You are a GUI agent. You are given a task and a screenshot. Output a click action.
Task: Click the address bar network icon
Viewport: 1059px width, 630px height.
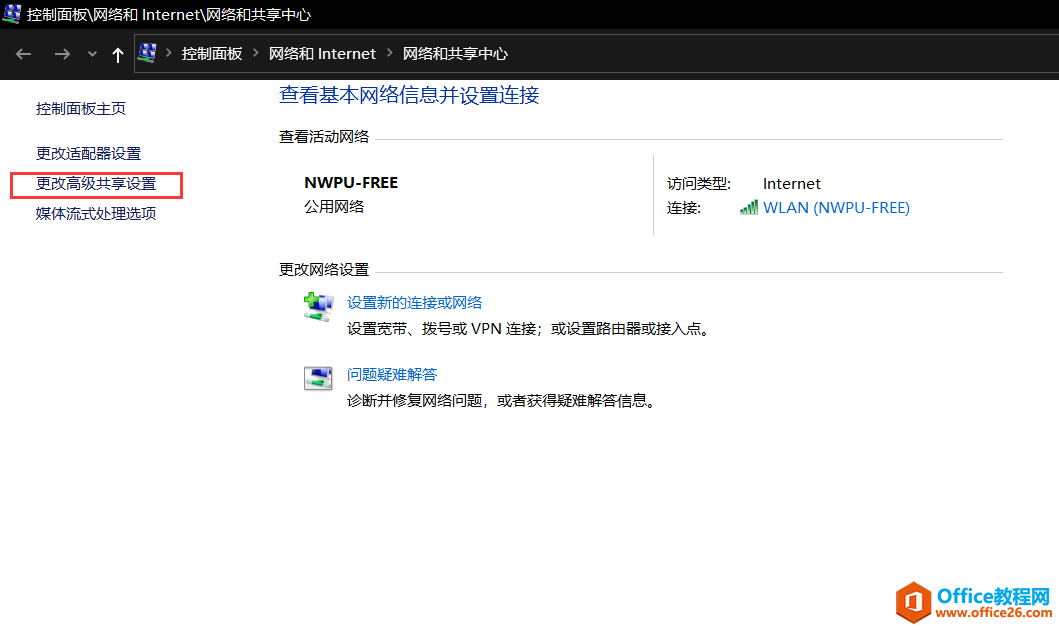(x=147, y=53)
